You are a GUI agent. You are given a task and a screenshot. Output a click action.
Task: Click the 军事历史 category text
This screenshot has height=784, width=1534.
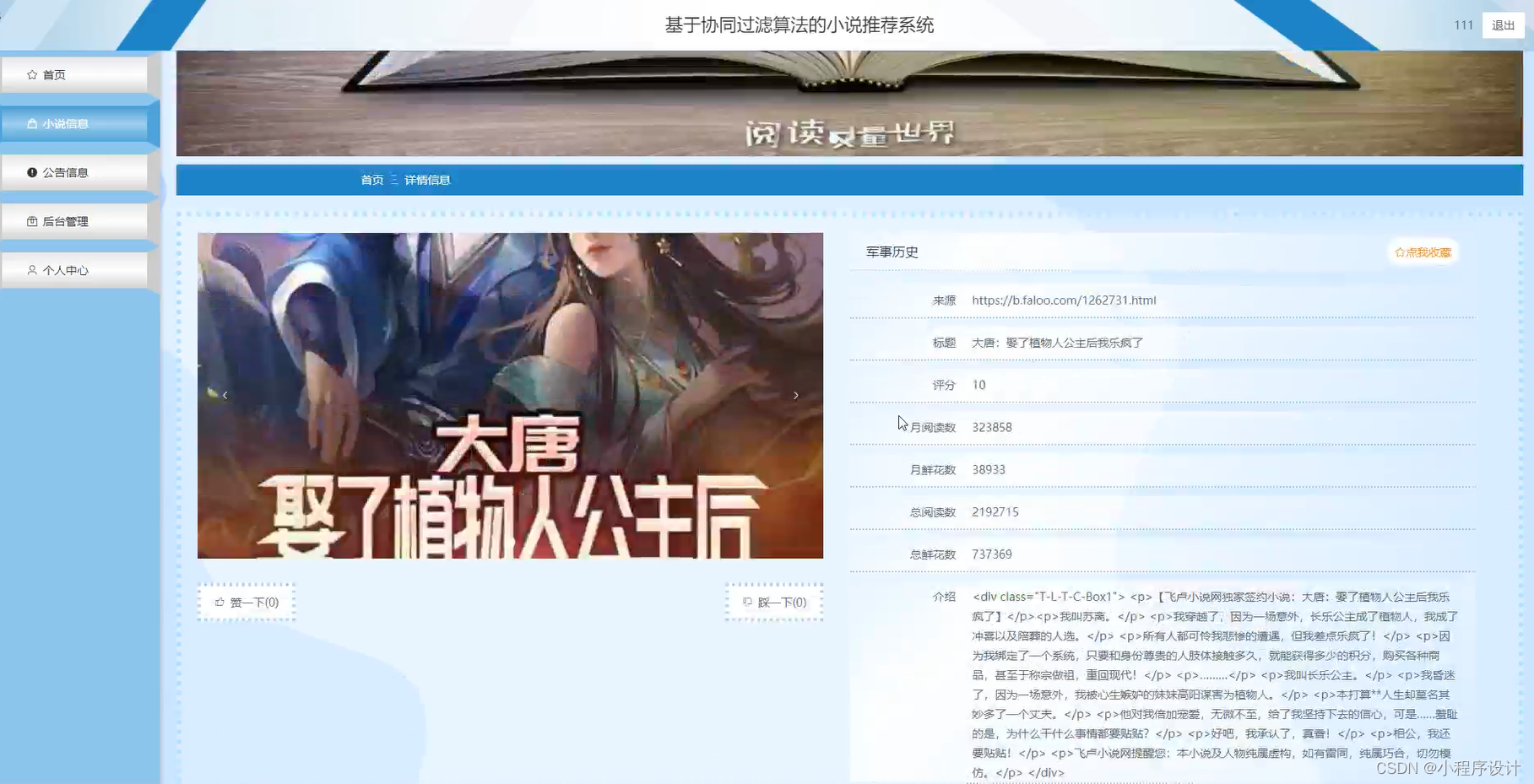point(892,252)
